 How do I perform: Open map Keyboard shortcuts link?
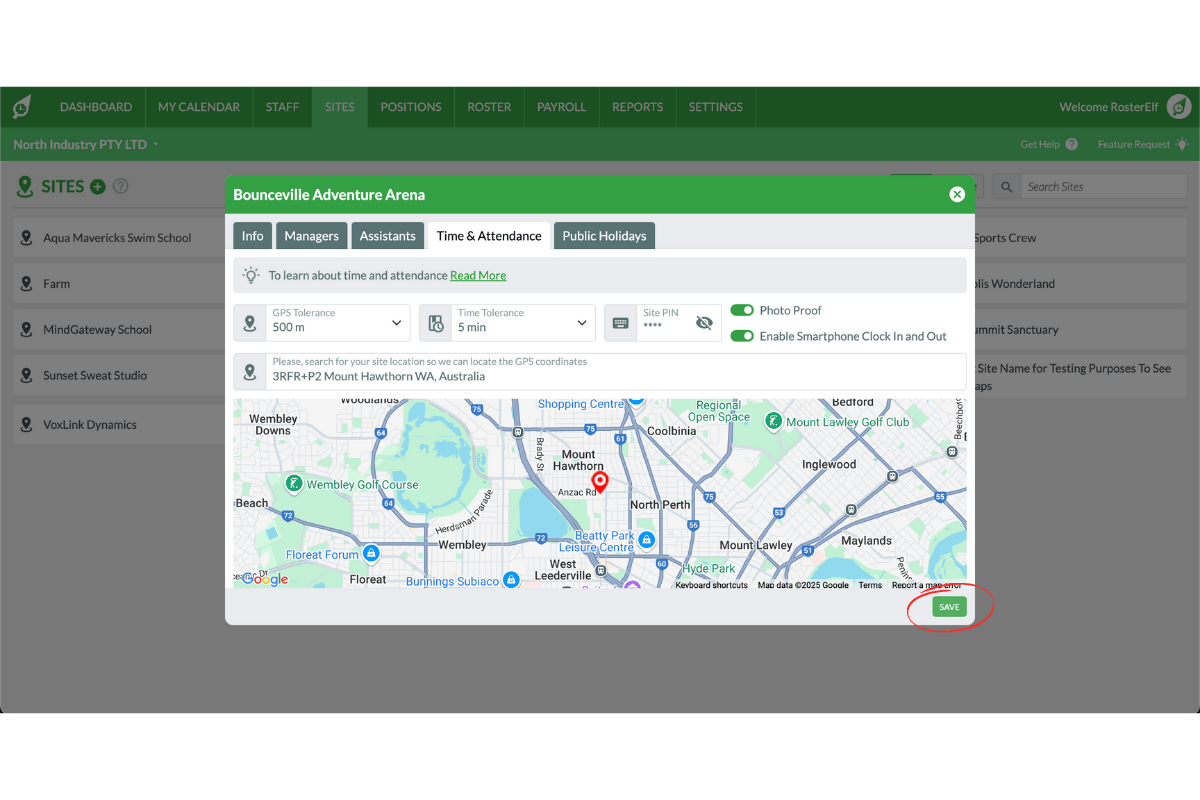(x=711, y=585)
